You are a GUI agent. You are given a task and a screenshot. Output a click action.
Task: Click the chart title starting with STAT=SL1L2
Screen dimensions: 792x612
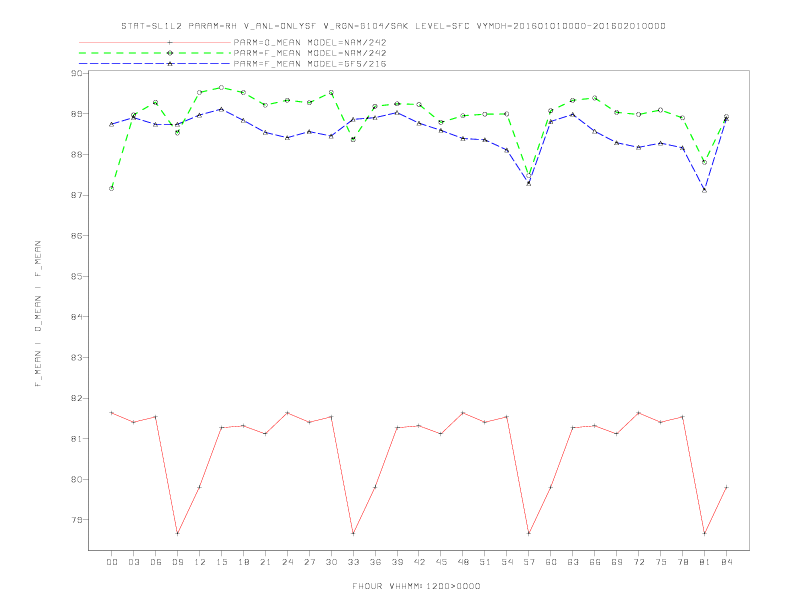point(393,26)
